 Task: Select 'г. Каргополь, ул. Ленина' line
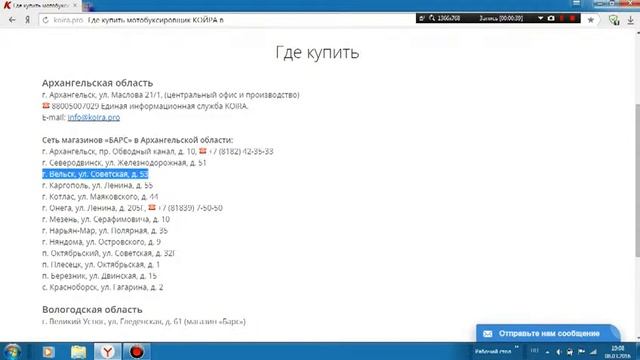coord(97,185)
